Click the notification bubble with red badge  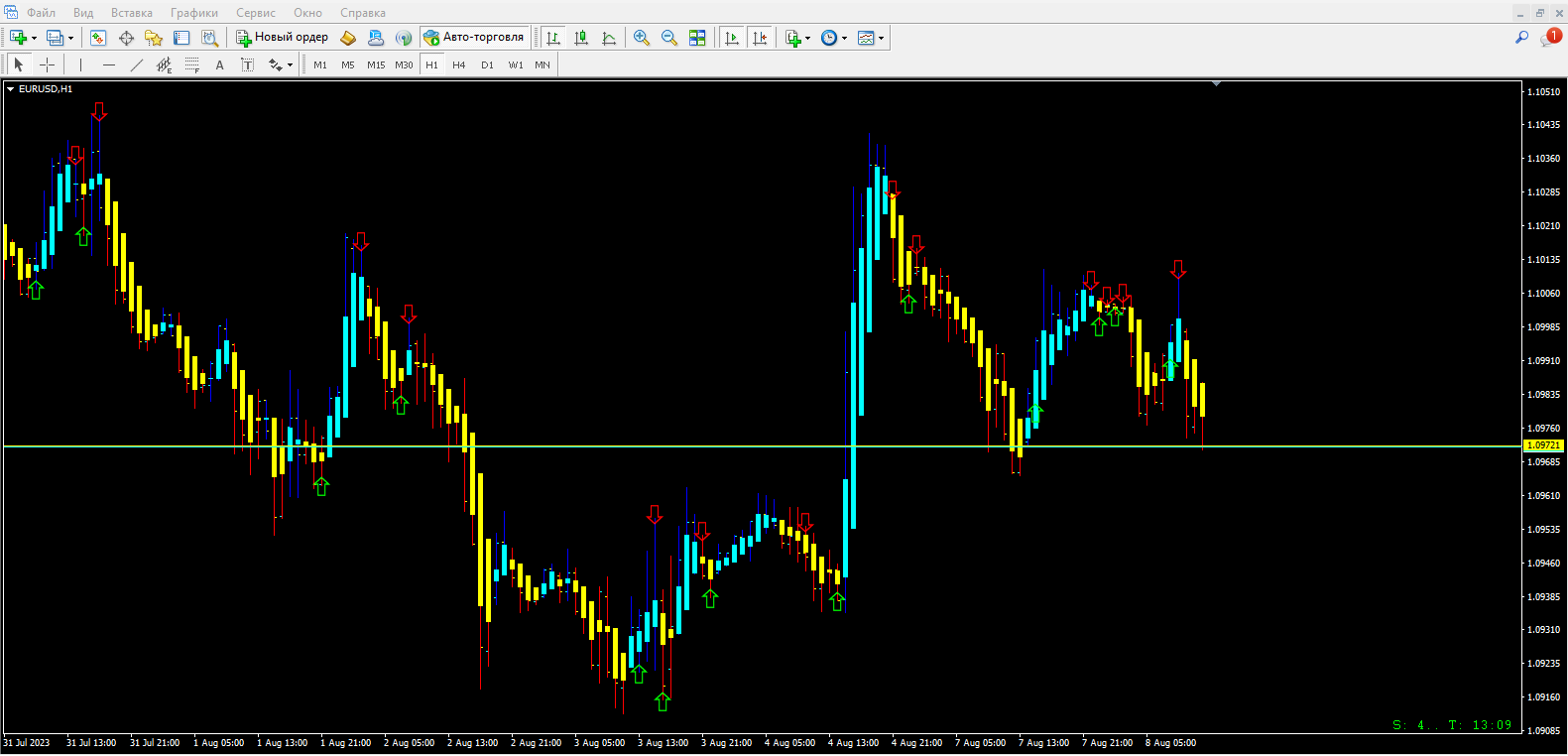1550,38
